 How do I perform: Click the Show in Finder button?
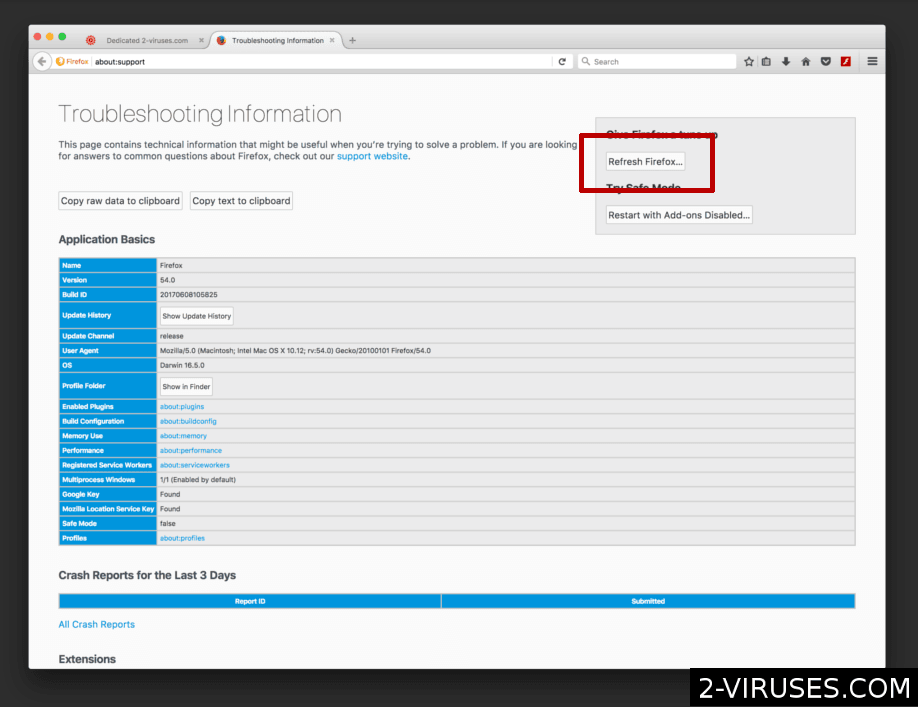[x=186, y=386]
